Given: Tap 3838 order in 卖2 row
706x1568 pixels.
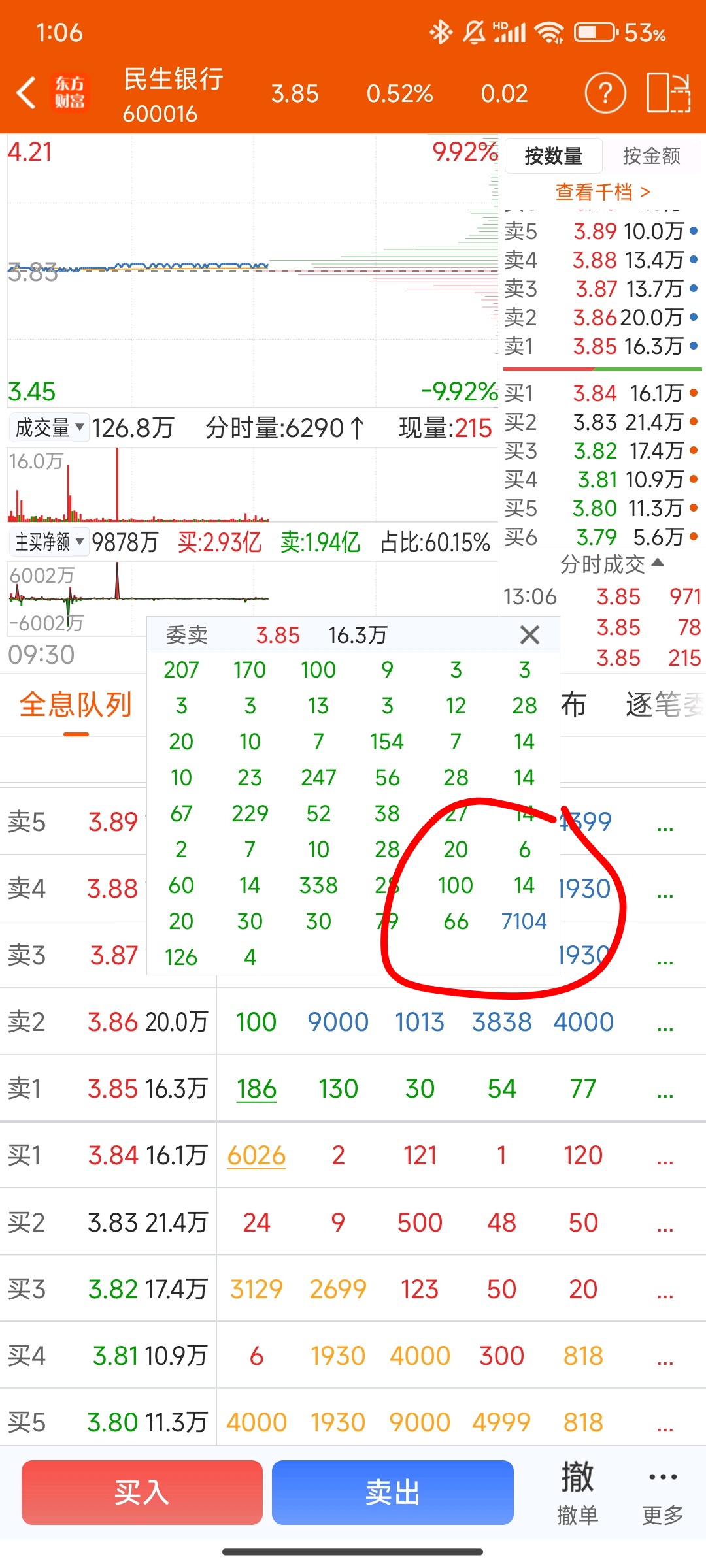Looking at the screenshot, I should (x=502, y=1022).
